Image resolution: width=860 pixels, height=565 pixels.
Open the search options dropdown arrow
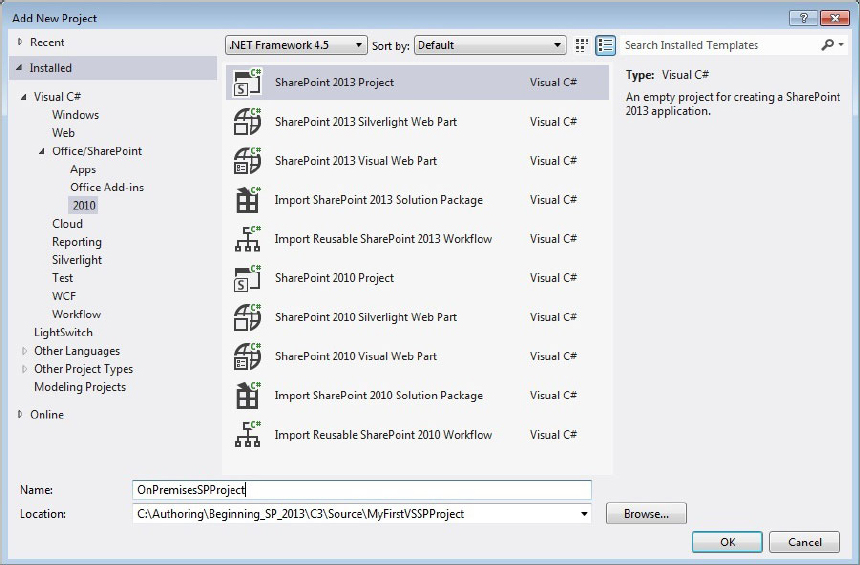tap(841, 45)
